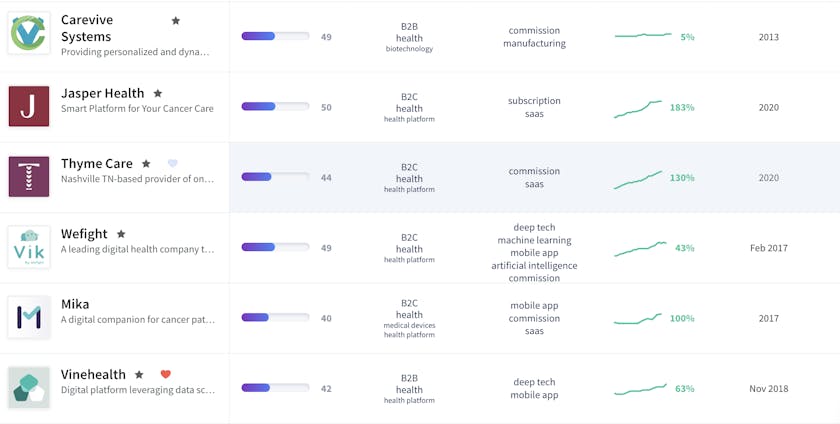Click Carevive Systems' 5% growth sparkline
840x424 pixels.
click(643, 36)
